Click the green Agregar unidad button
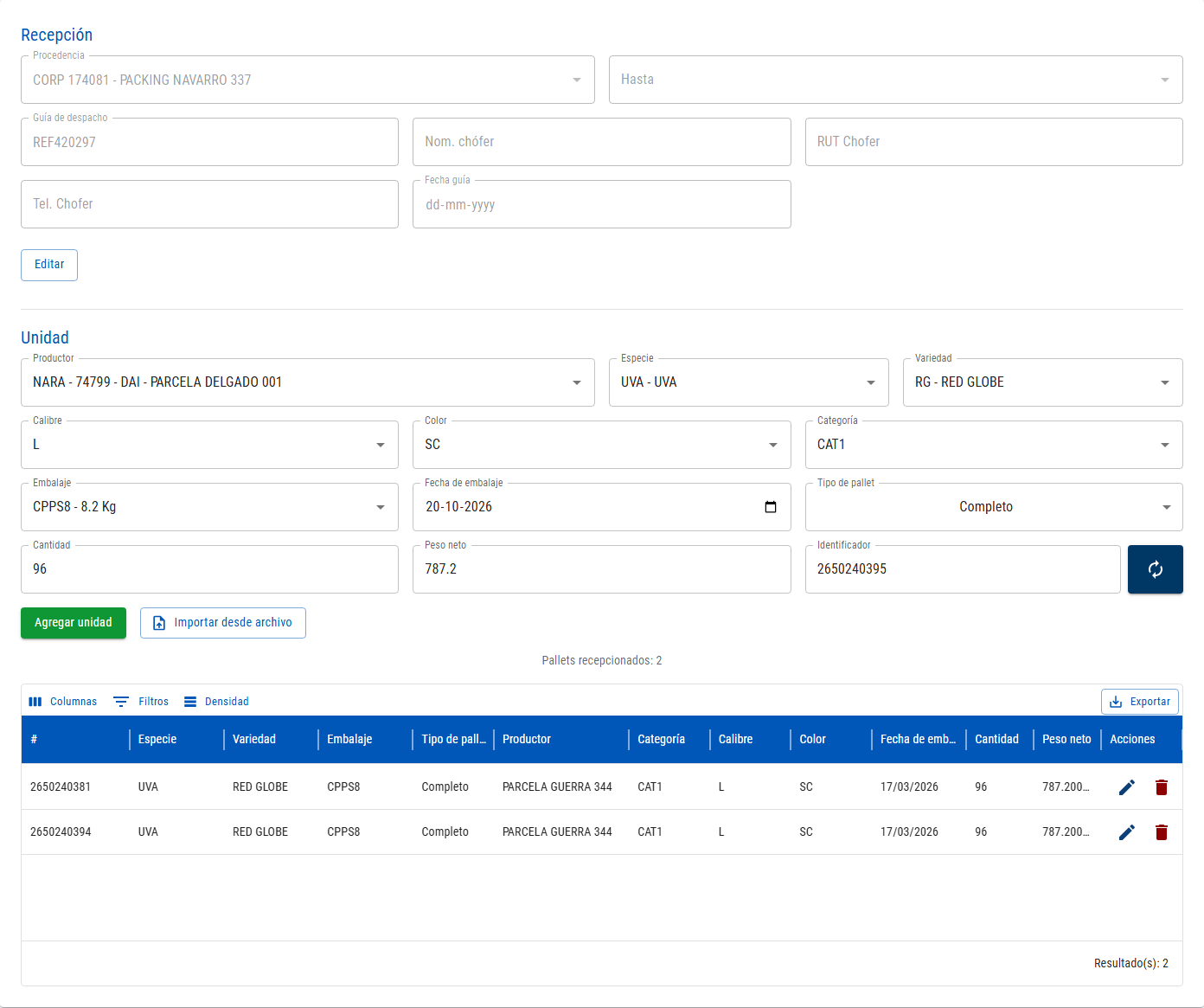The height and width of the screenshot is (1008, 1204). [74, 623]
